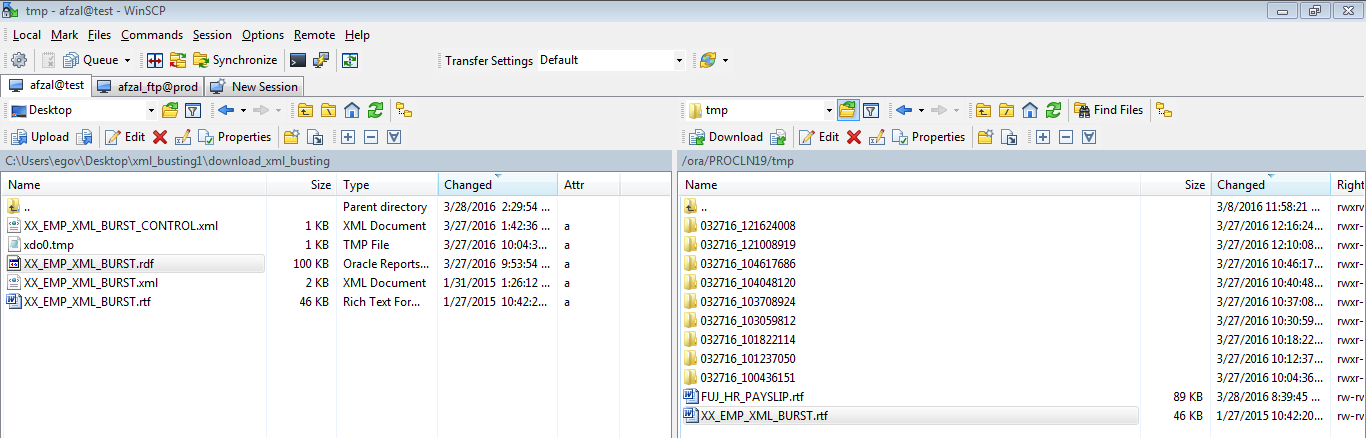Open the Mark menu

65,35
